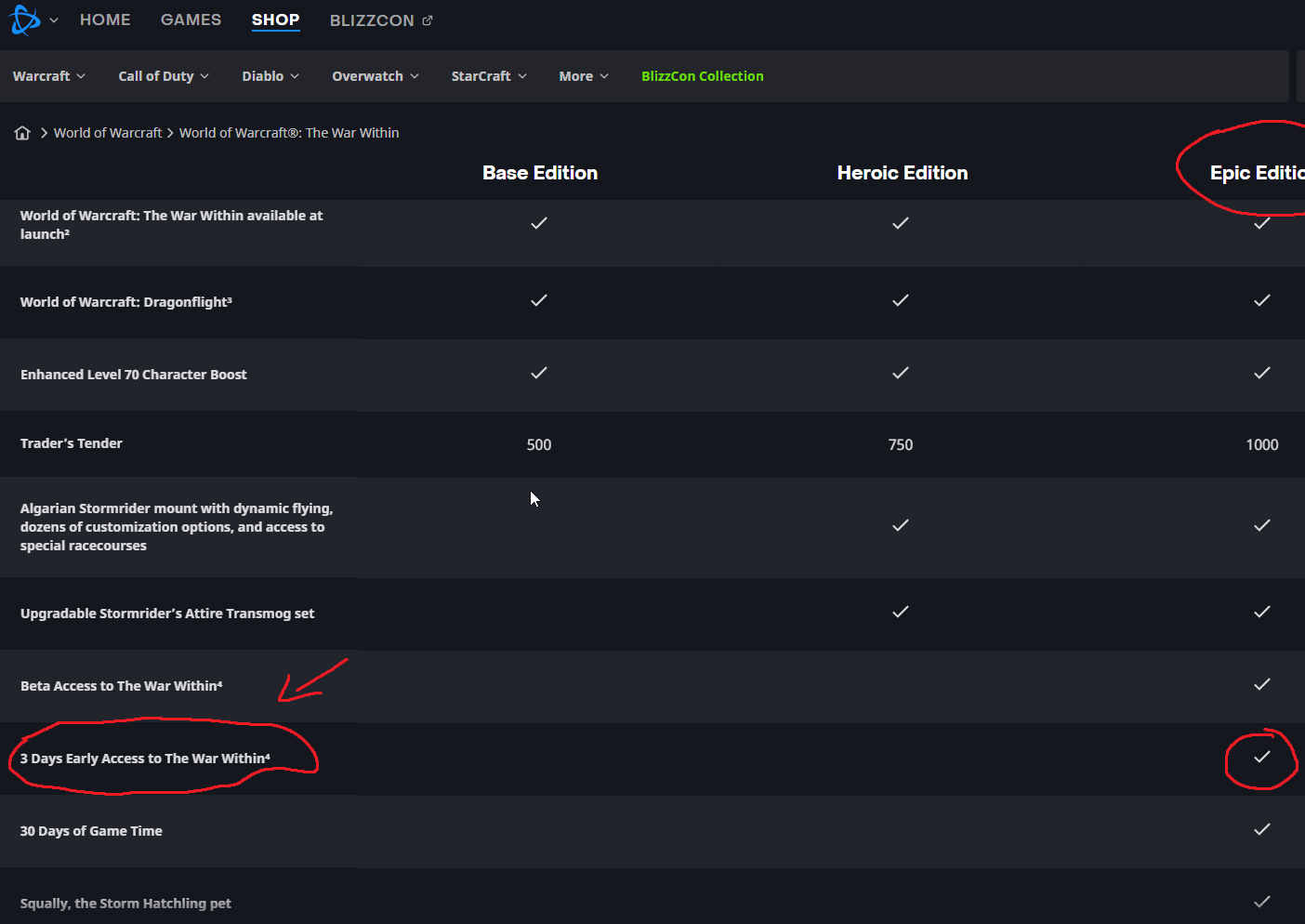Image resolution: width=1305 pixels, height=924 pixels.
Task: Select the SHOP tab
Action: (275, 20)
